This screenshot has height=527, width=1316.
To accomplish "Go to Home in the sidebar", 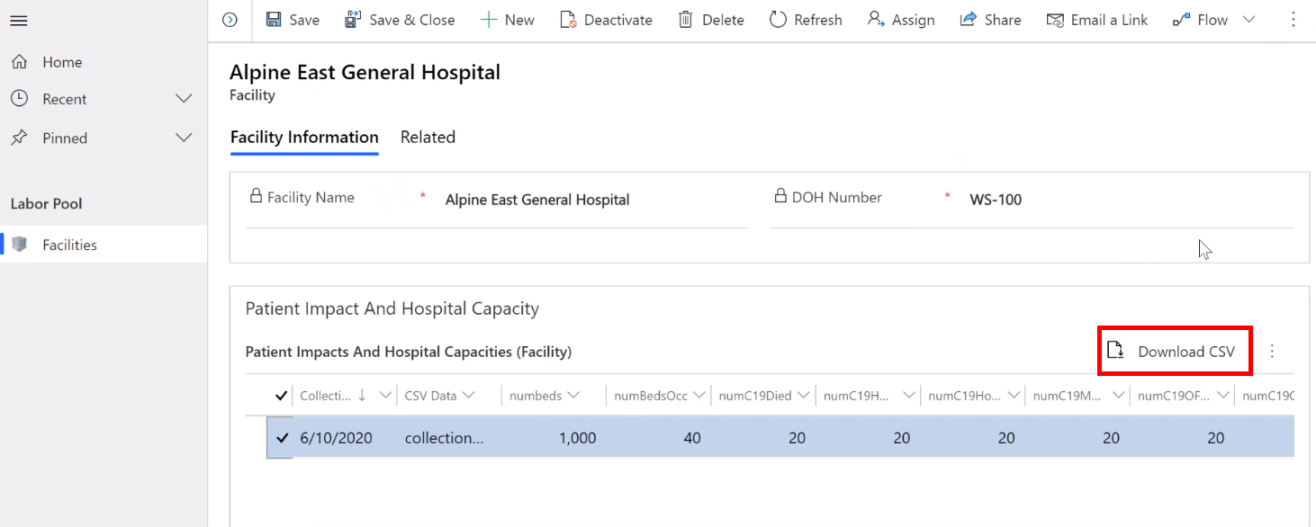I will pos(104,62).
